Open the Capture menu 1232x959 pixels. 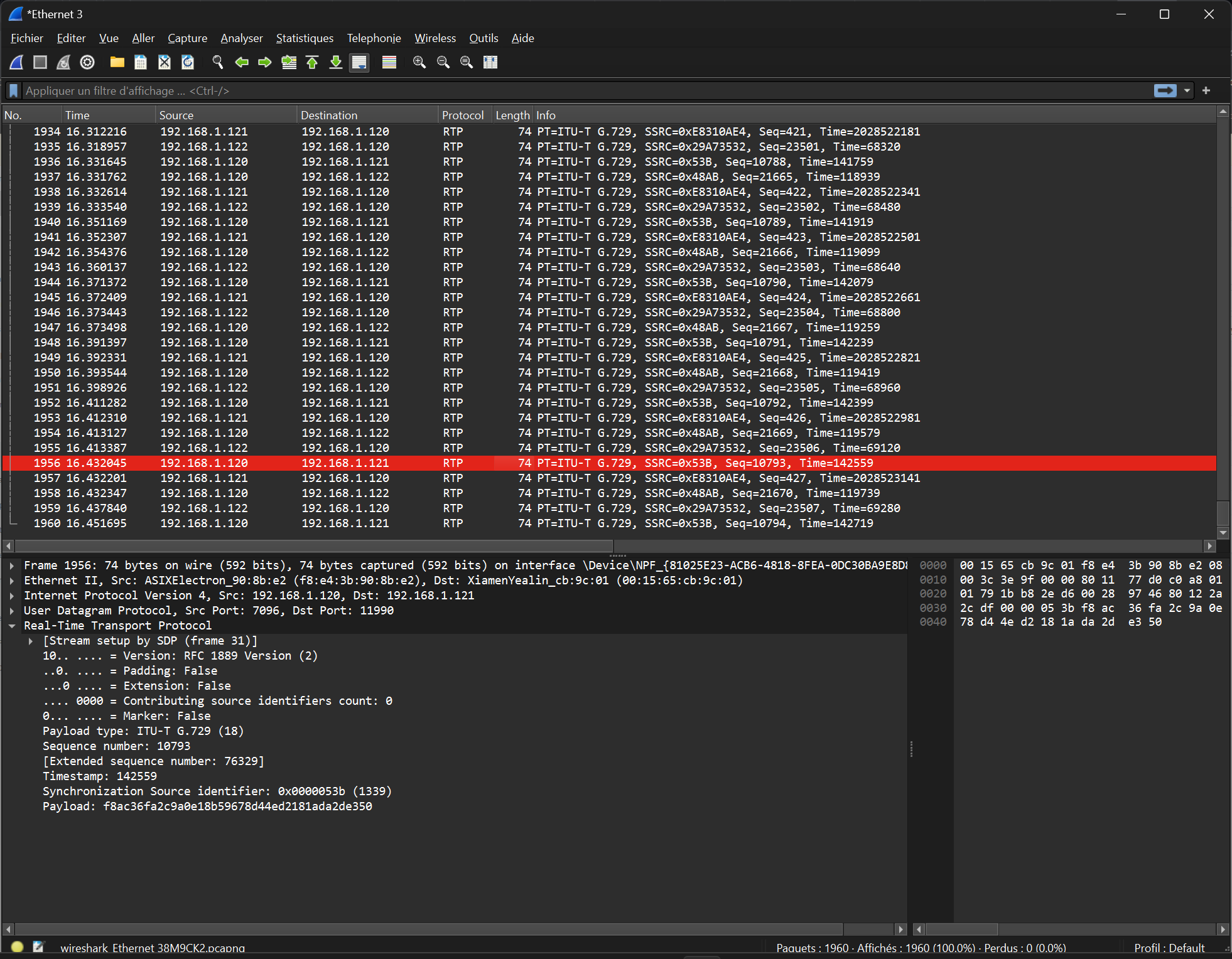[x=187, y=38]
